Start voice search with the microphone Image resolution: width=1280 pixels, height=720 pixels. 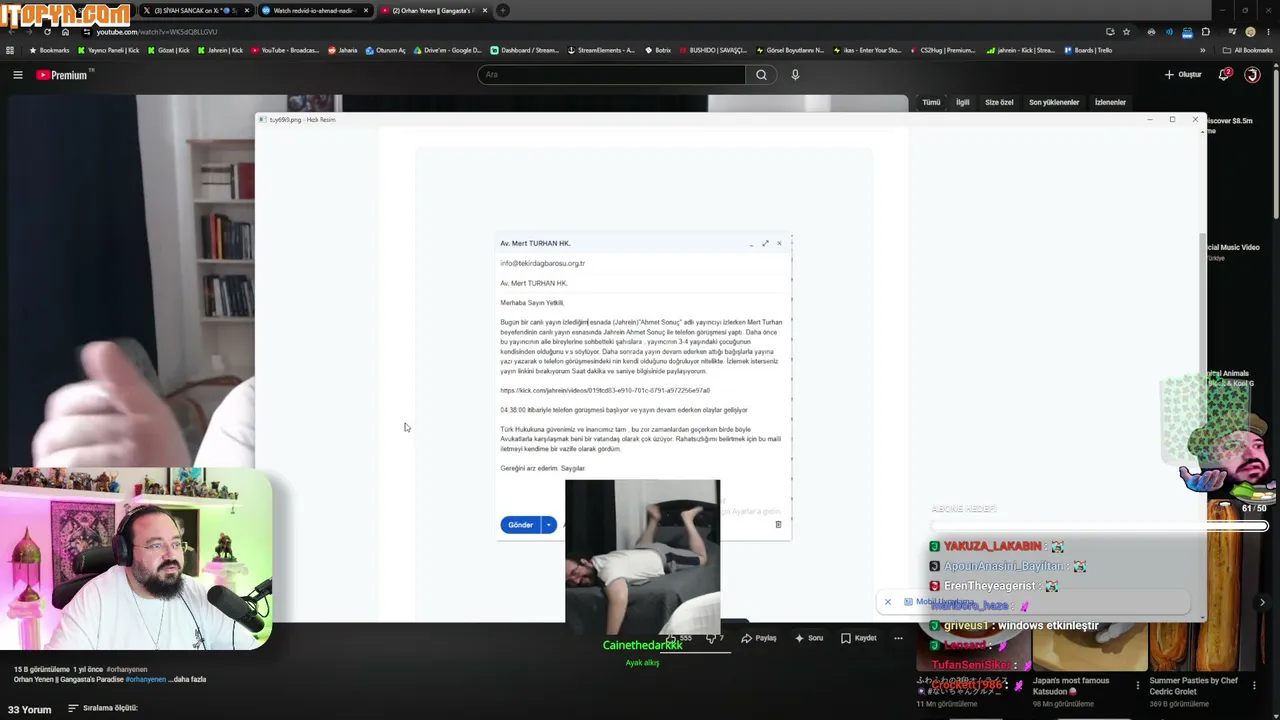click(x=795, y=75)
